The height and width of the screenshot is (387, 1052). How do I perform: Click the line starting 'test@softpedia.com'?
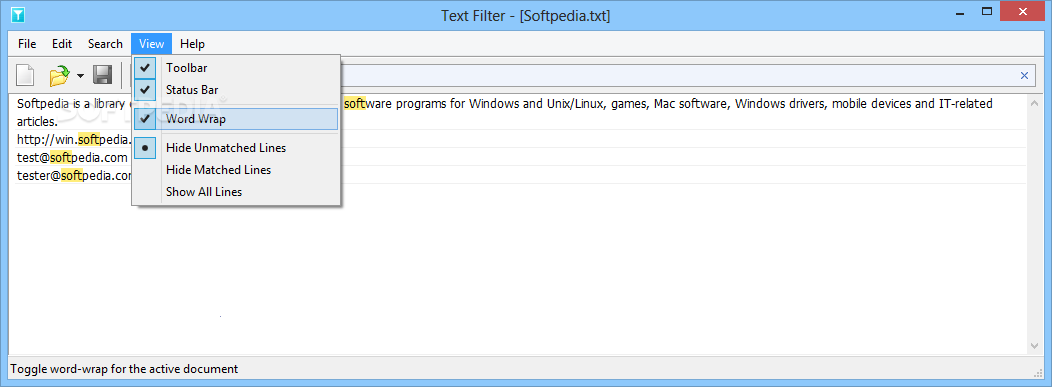pyautogui.click(x=72, y=158)
